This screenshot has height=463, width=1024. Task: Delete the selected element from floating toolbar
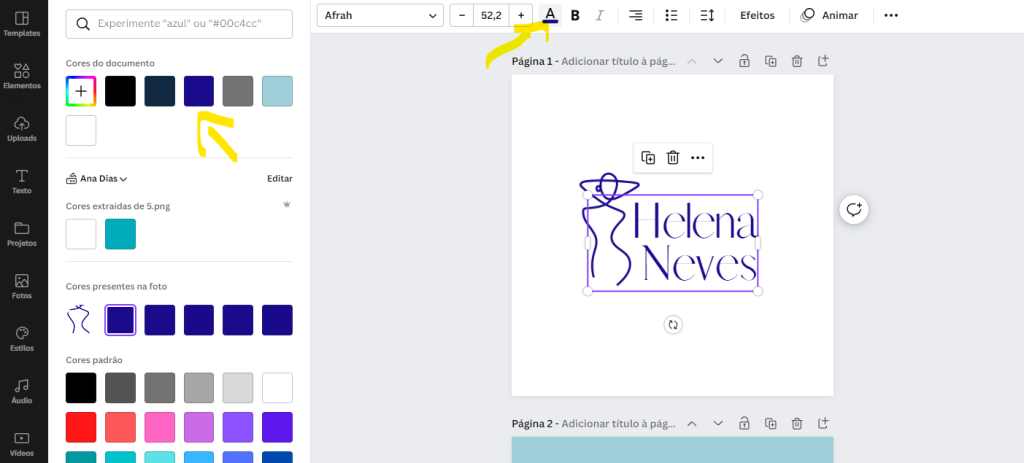point(673,158)
